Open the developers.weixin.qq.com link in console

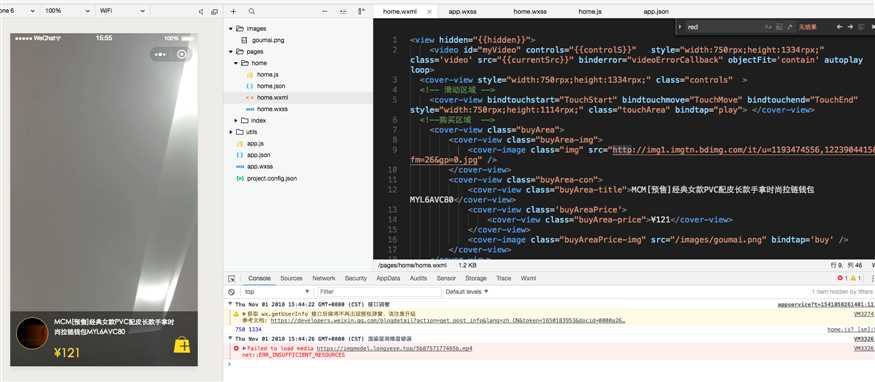click(448, 321)
